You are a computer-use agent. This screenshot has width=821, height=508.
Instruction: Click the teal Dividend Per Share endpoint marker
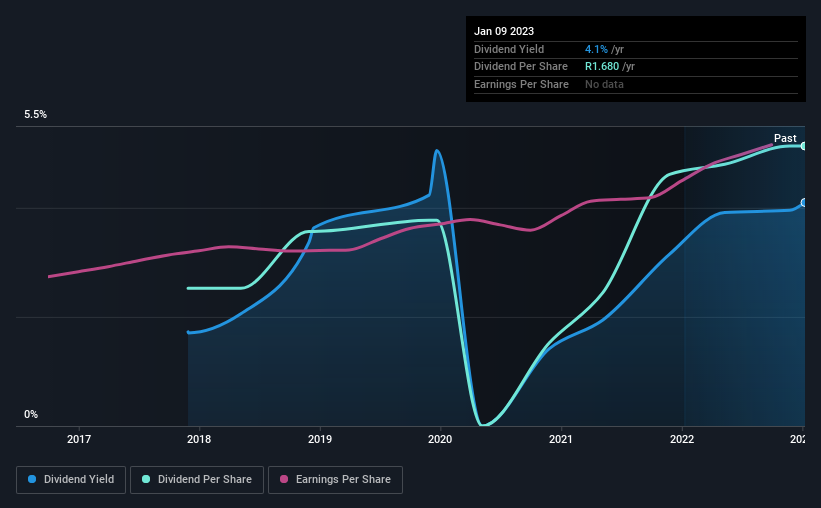pos(804,146)
